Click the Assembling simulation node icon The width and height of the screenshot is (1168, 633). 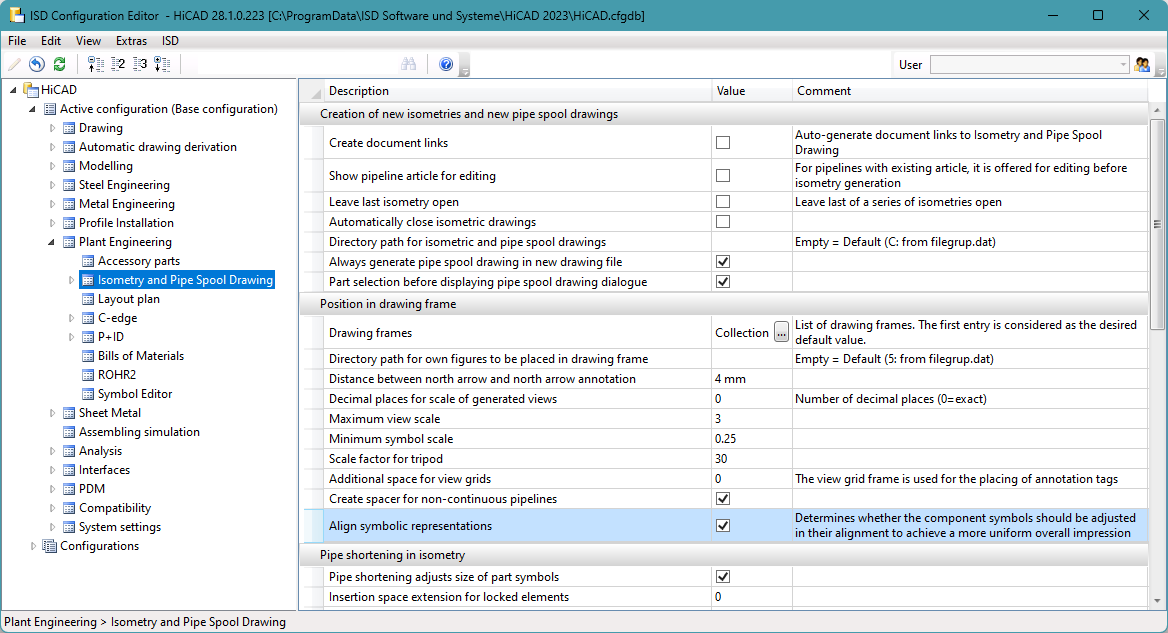point(69,432)
